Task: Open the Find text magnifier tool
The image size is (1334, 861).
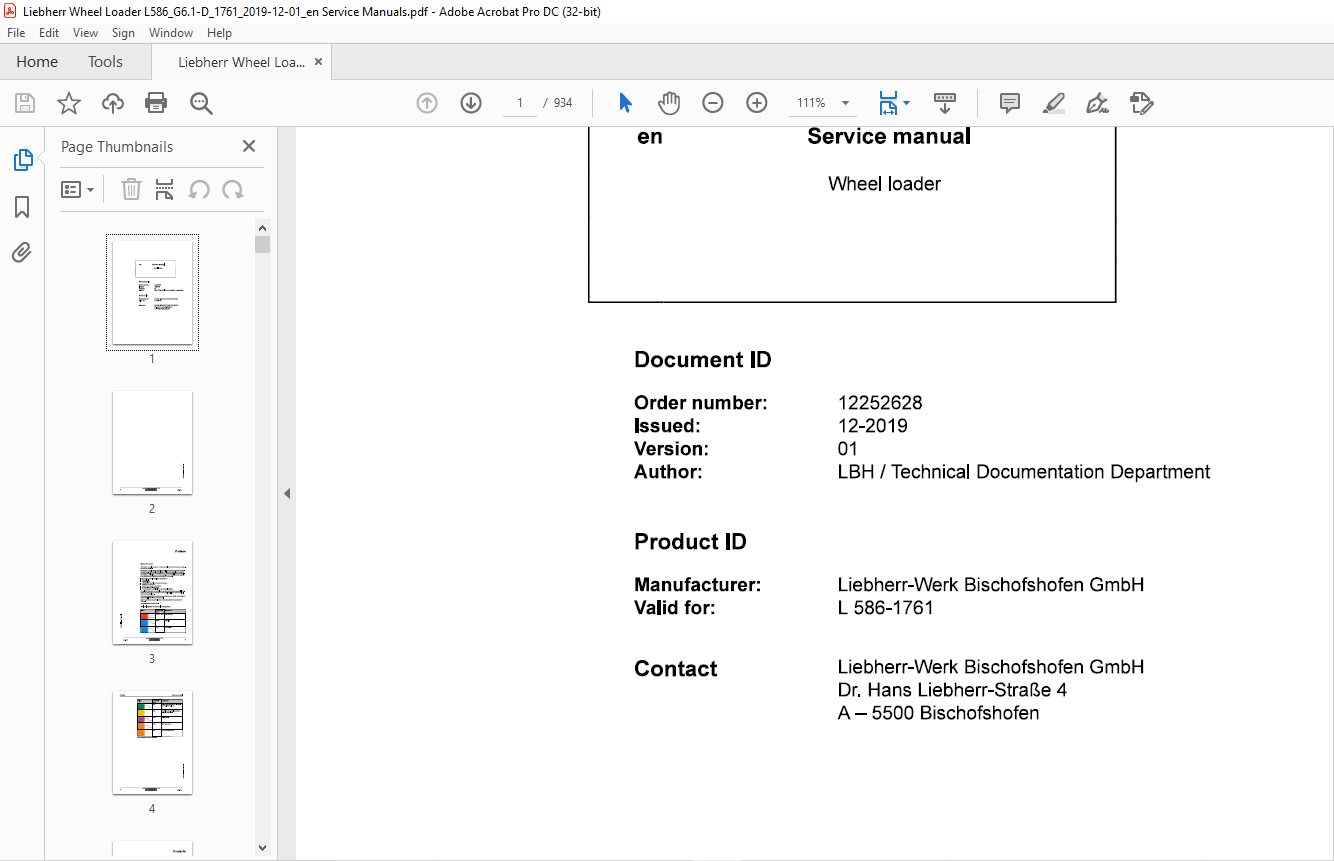Action: 201,103
